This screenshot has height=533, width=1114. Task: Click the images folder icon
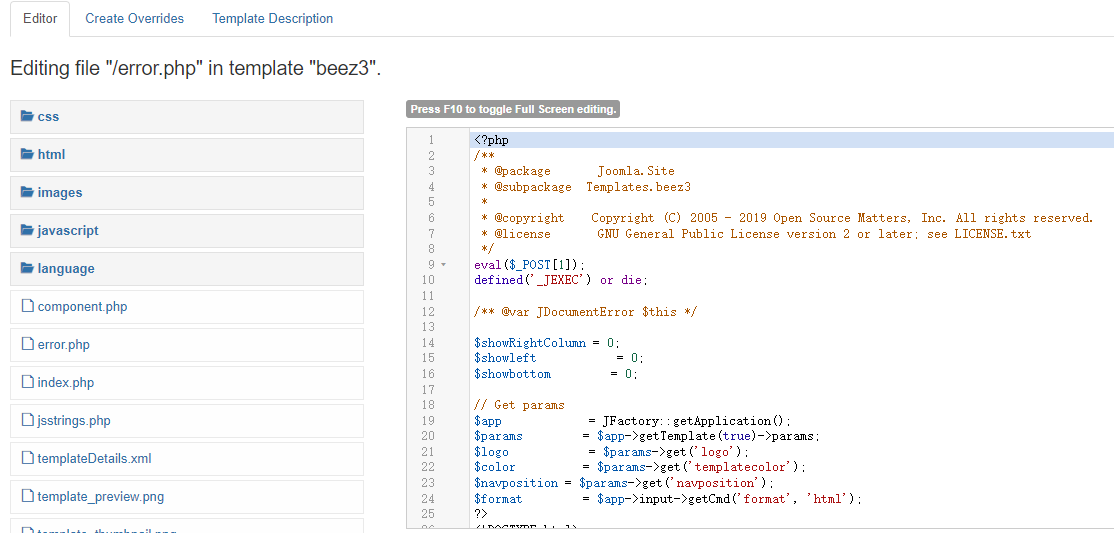point(27,193)
